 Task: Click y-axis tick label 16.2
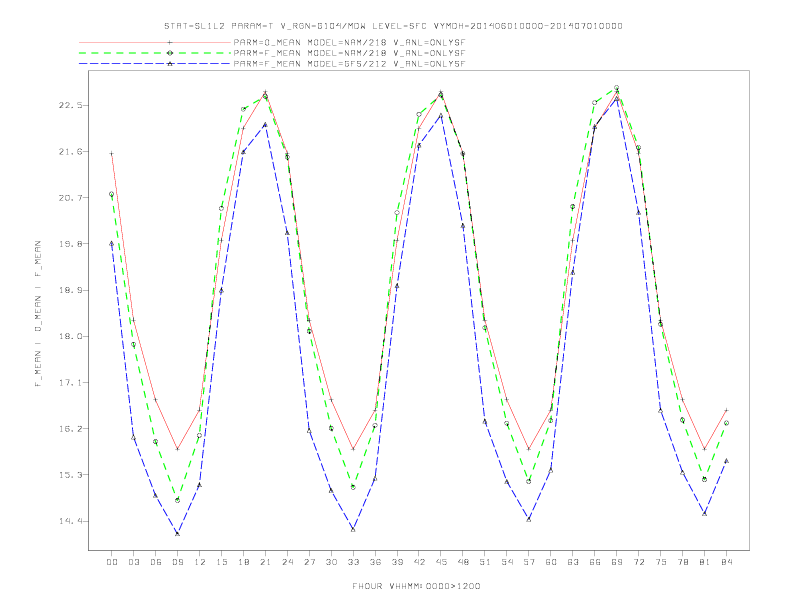tap(70, 429)
